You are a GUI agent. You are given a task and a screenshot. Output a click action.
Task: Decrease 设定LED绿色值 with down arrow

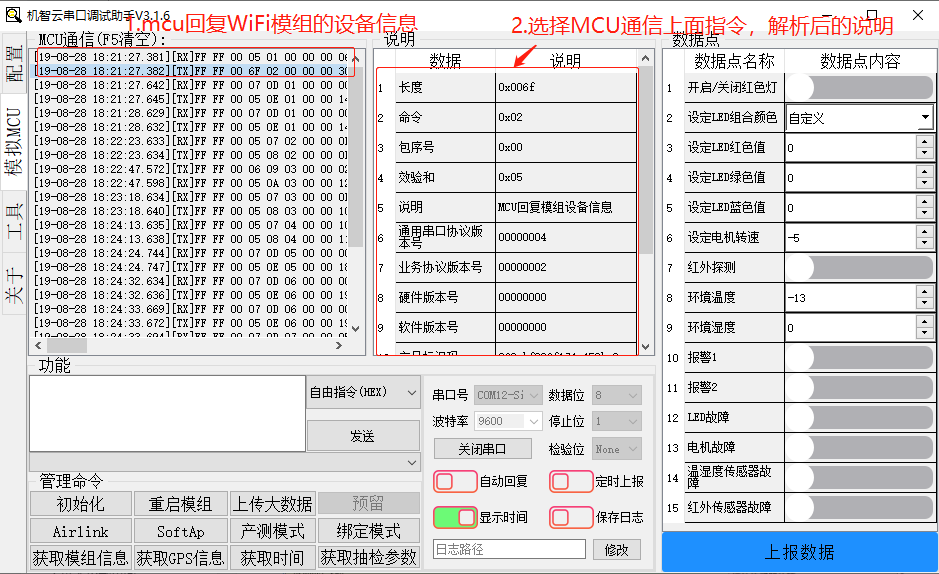tap(925, 184)
